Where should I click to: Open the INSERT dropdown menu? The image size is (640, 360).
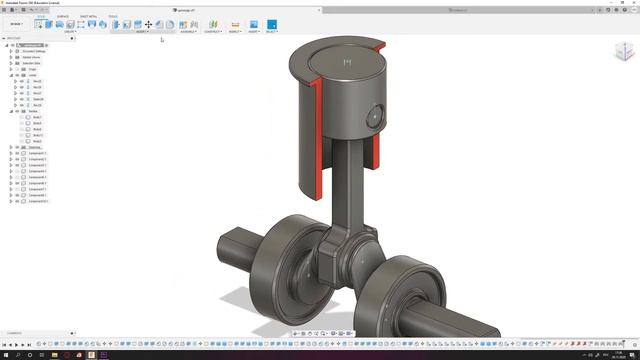(254, 31)
